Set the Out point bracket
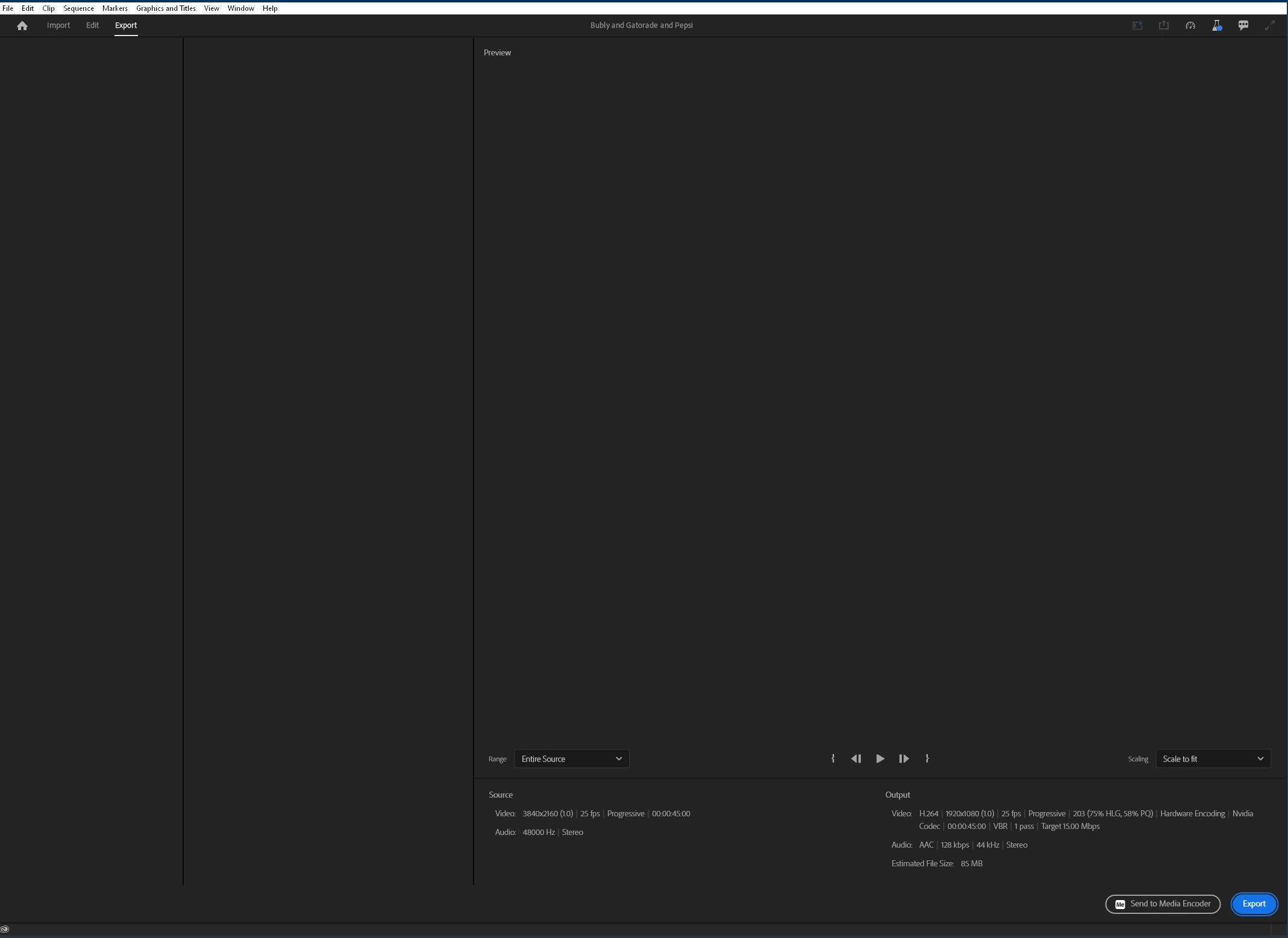1288x938 pixels. tap(927, 758)
